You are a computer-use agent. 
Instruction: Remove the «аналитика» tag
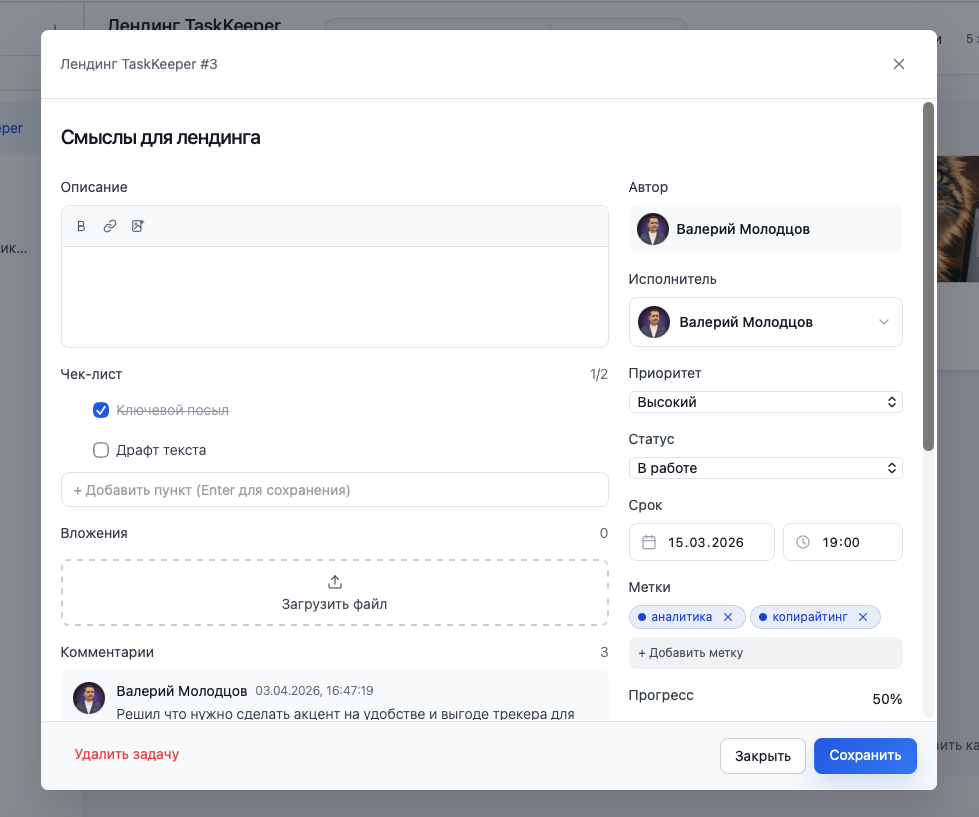(728, 617)
